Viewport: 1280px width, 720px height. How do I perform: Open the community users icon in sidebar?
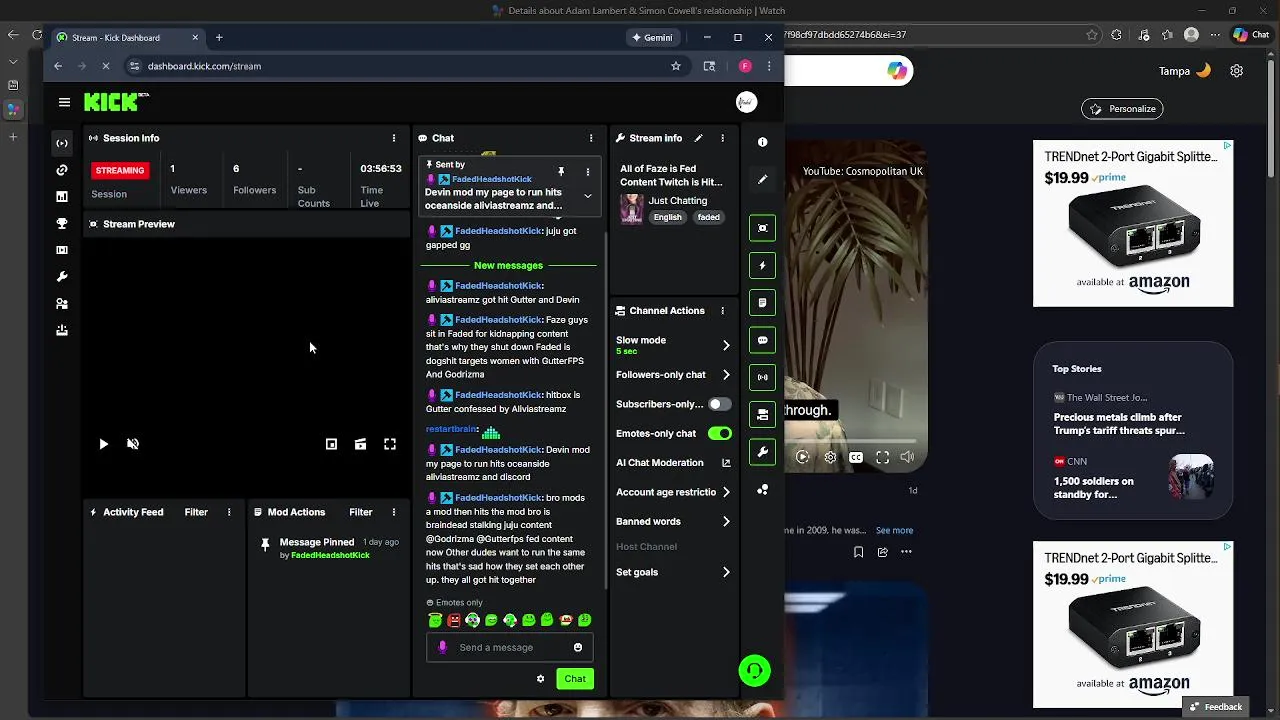(62, 304)
